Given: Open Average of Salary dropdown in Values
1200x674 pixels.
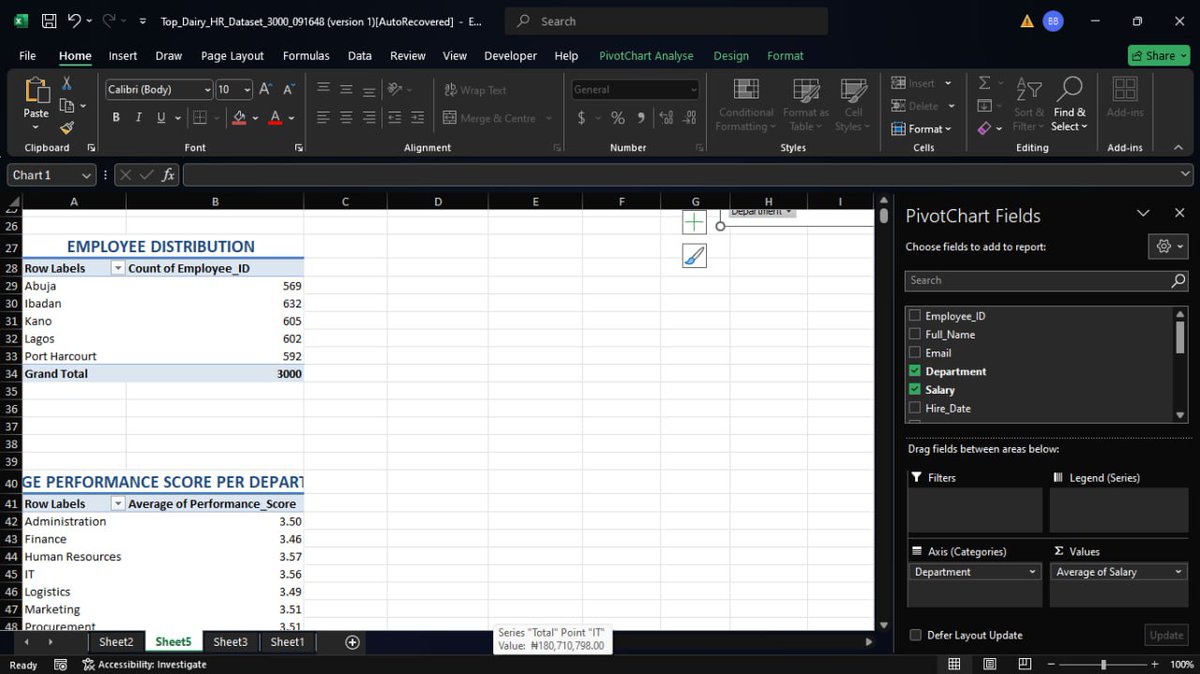Looking at the screenshot, I should pyautogui.click(x=1178, y=572).
